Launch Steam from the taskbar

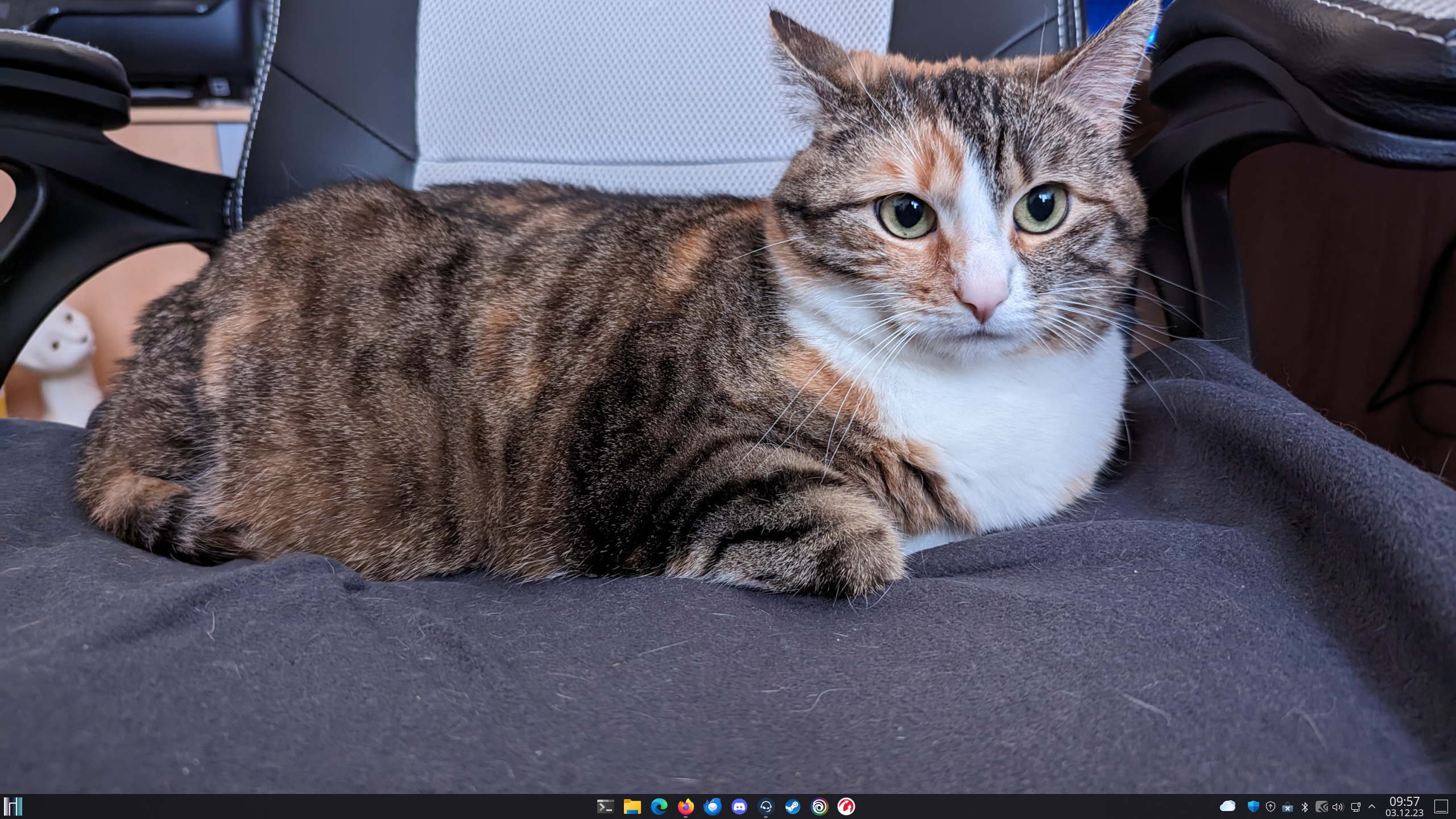pyautogui.click(x=793, y=806)
